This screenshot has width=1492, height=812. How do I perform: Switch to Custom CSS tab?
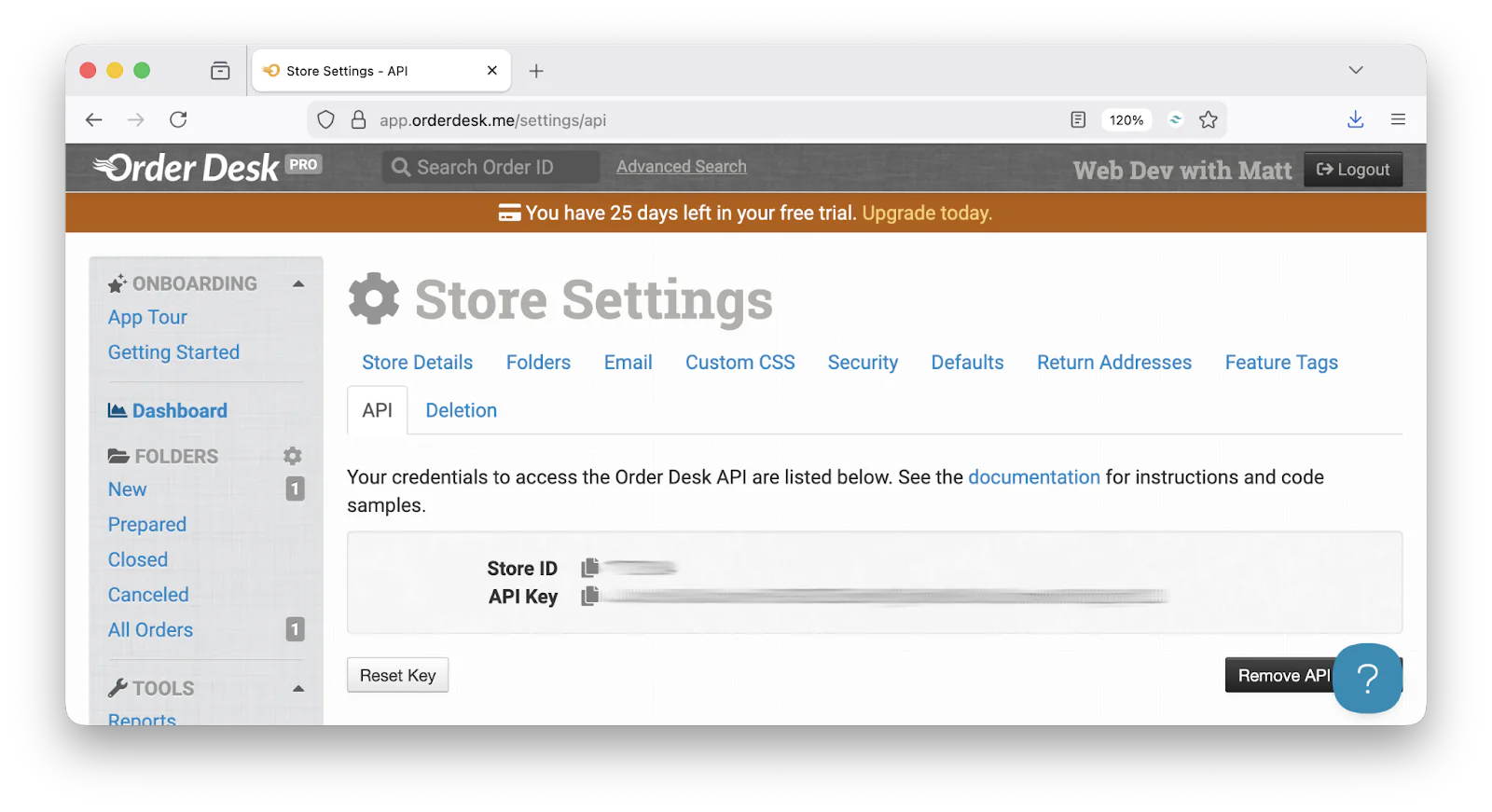tap(740, 363)
